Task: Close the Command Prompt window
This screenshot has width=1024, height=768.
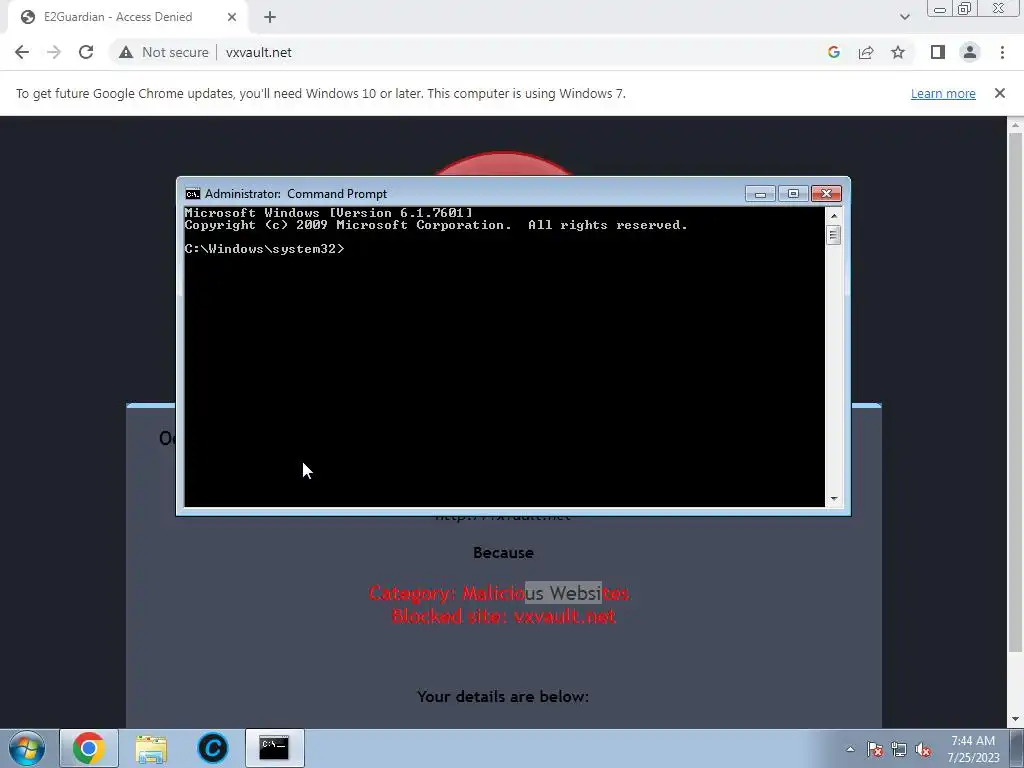Action: [x=826, y=194]
